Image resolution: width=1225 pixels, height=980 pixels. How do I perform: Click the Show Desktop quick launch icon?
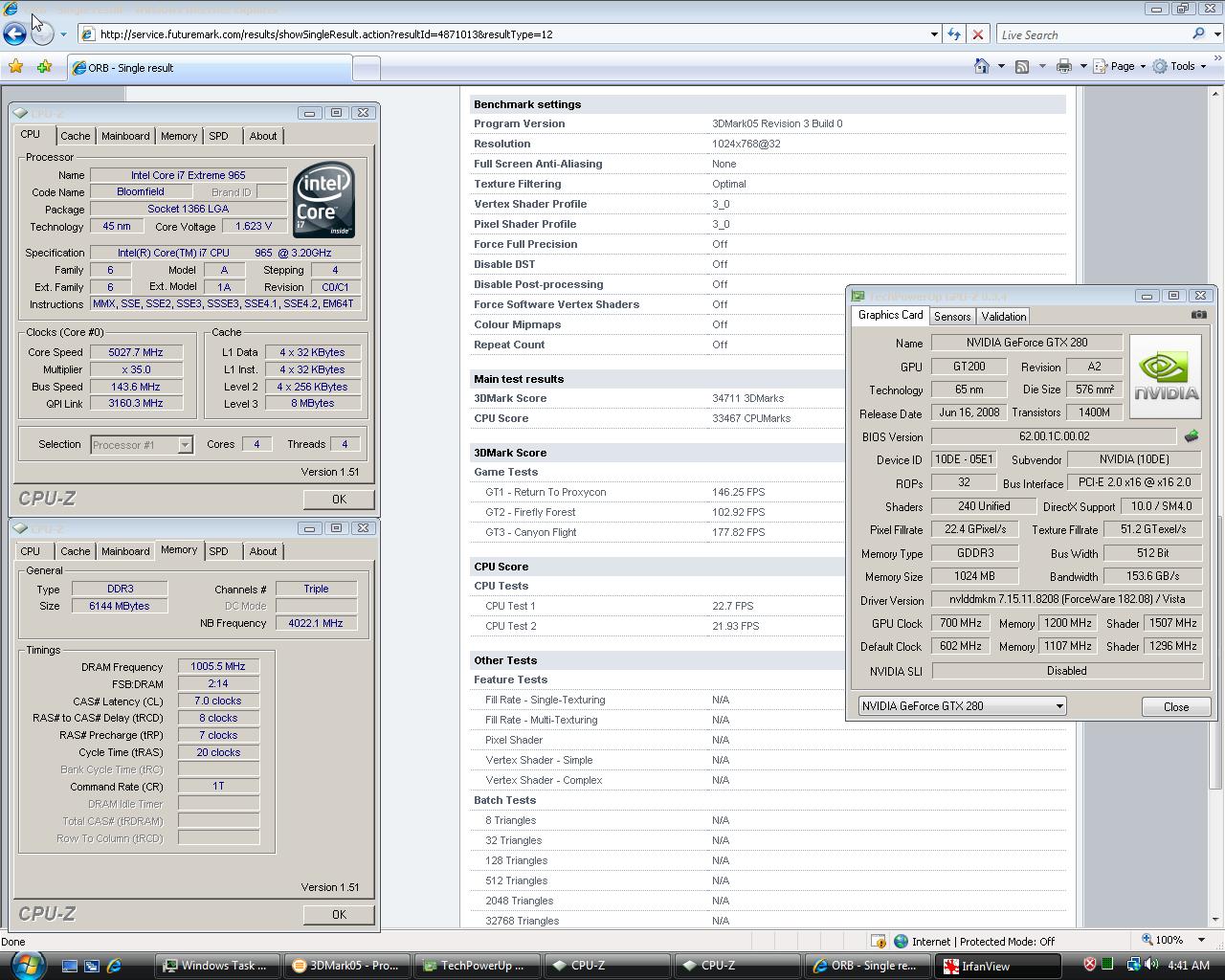coord(70,966)
